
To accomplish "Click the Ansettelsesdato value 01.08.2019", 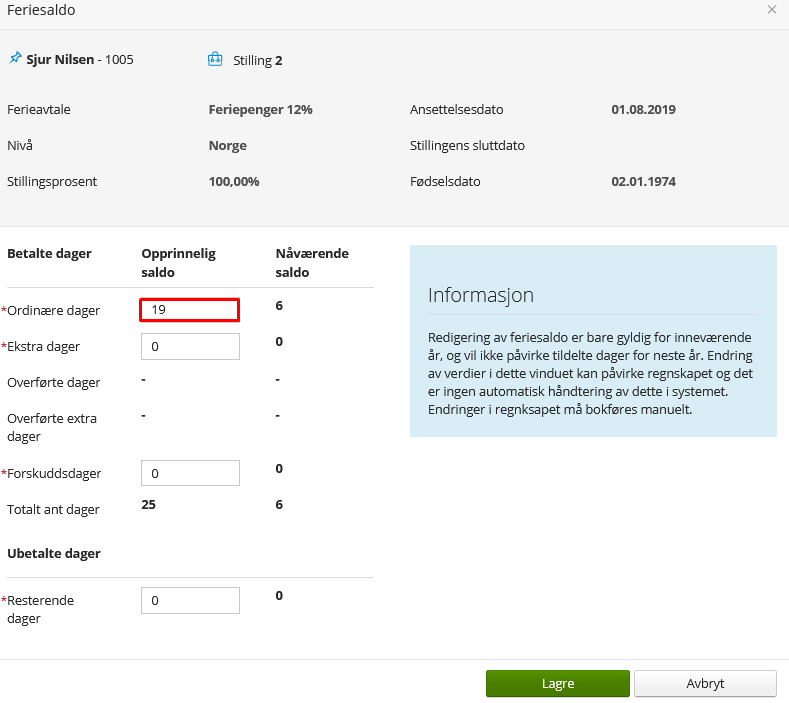I will click(643, 109).
